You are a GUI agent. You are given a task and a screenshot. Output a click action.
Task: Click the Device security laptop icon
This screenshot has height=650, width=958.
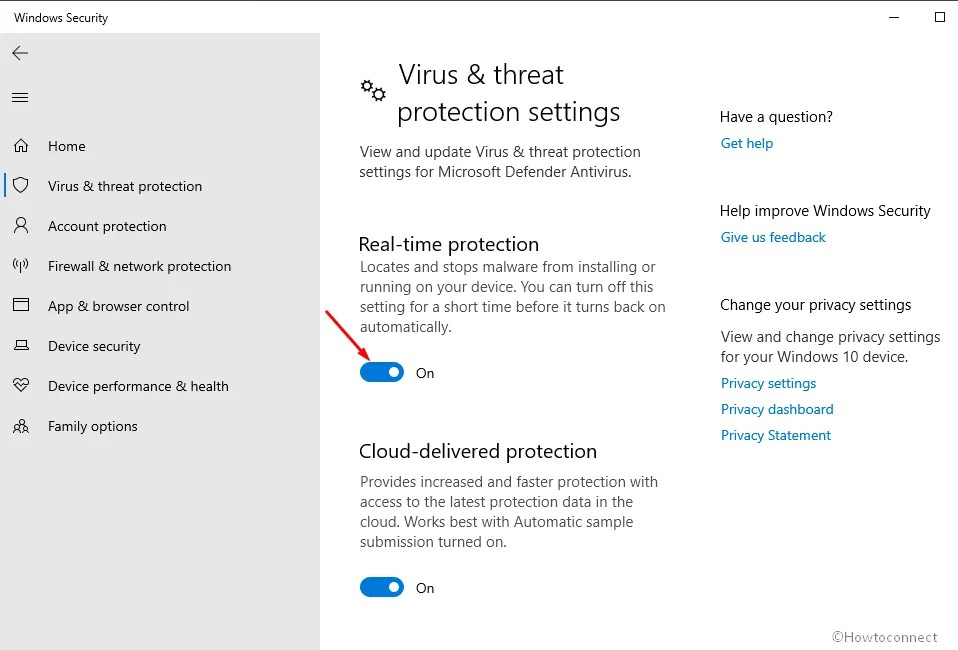pos(20,346)
